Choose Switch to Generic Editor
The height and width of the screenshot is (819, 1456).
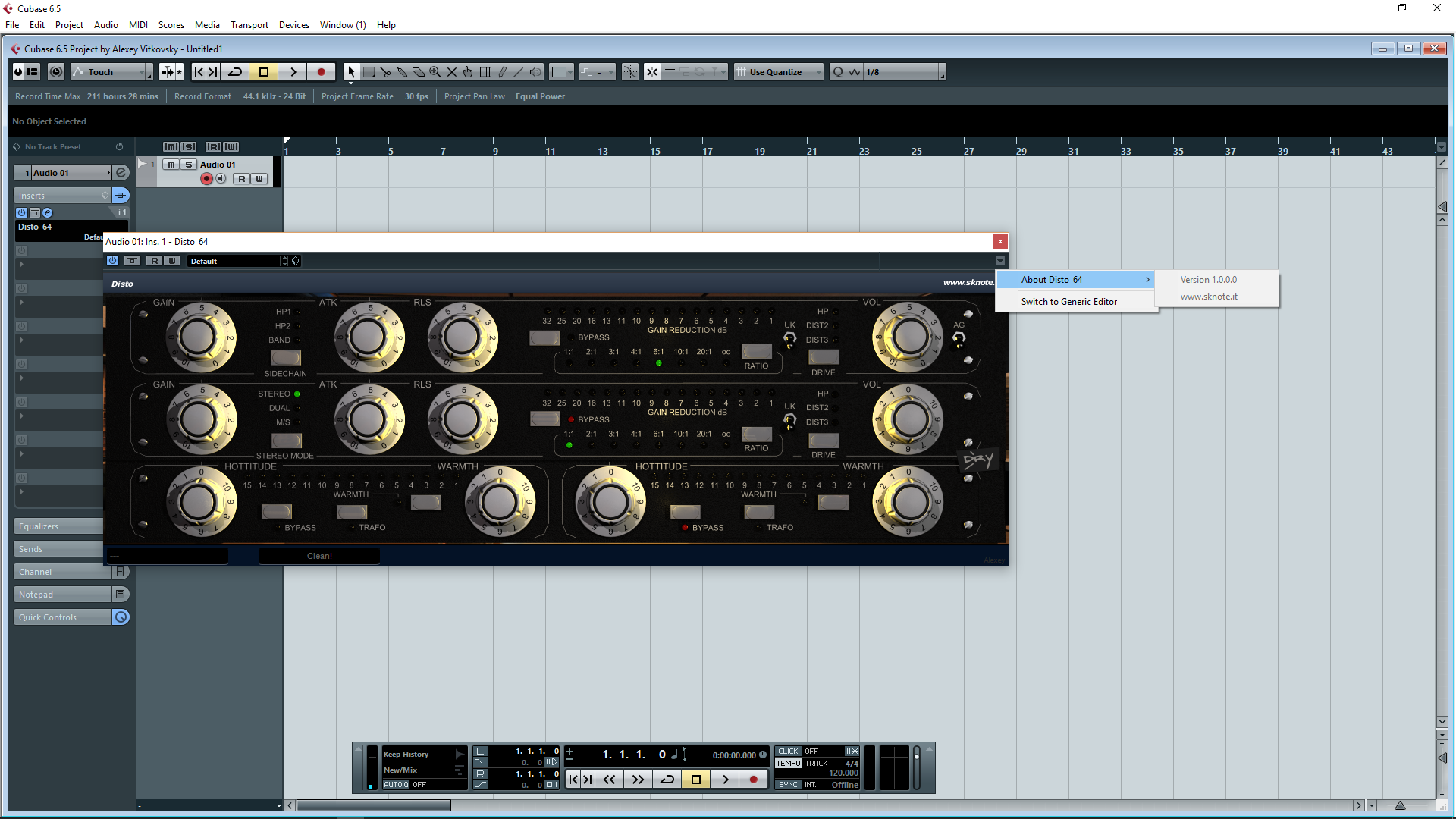point(1068,302)
